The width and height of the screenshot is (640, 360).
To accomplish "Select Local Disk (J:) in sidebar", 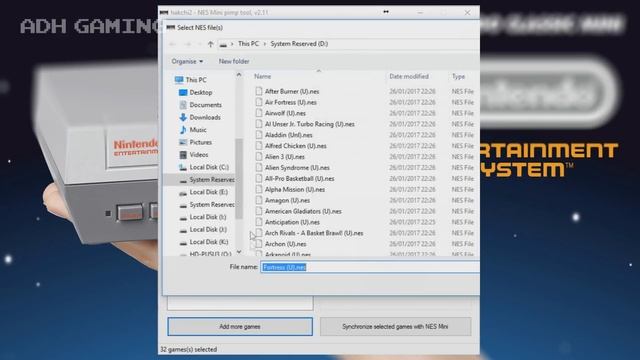I will 208,229.
